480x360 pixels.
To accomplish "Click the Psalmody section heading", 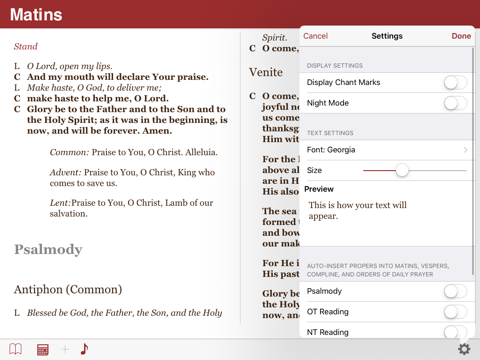I will [48, 250].
